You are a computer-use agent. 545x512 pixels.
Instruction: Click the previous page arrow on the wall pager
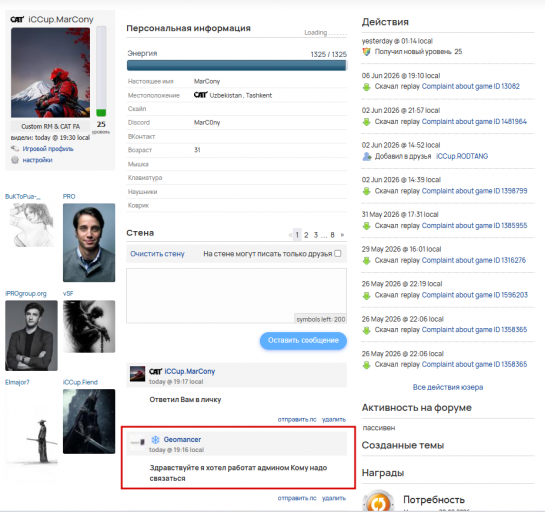click(290, 235)
